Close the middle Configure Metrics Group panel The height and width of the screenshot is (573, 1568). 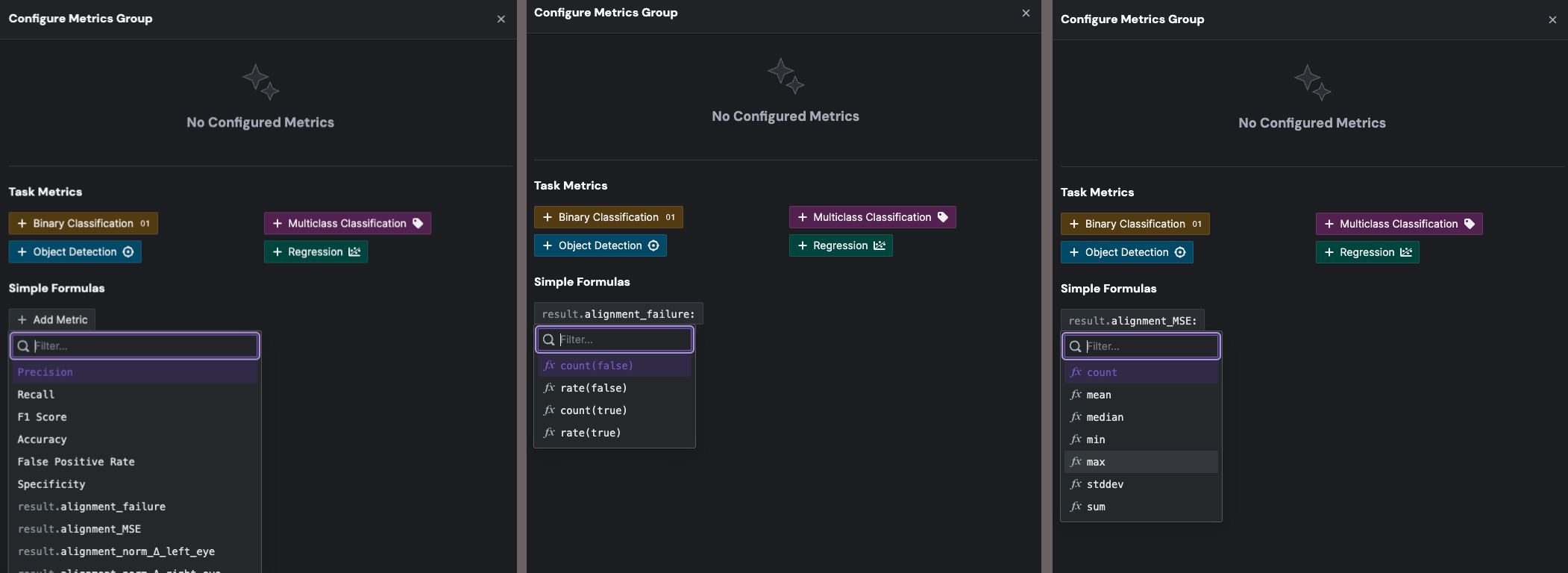click(1026, 13)
